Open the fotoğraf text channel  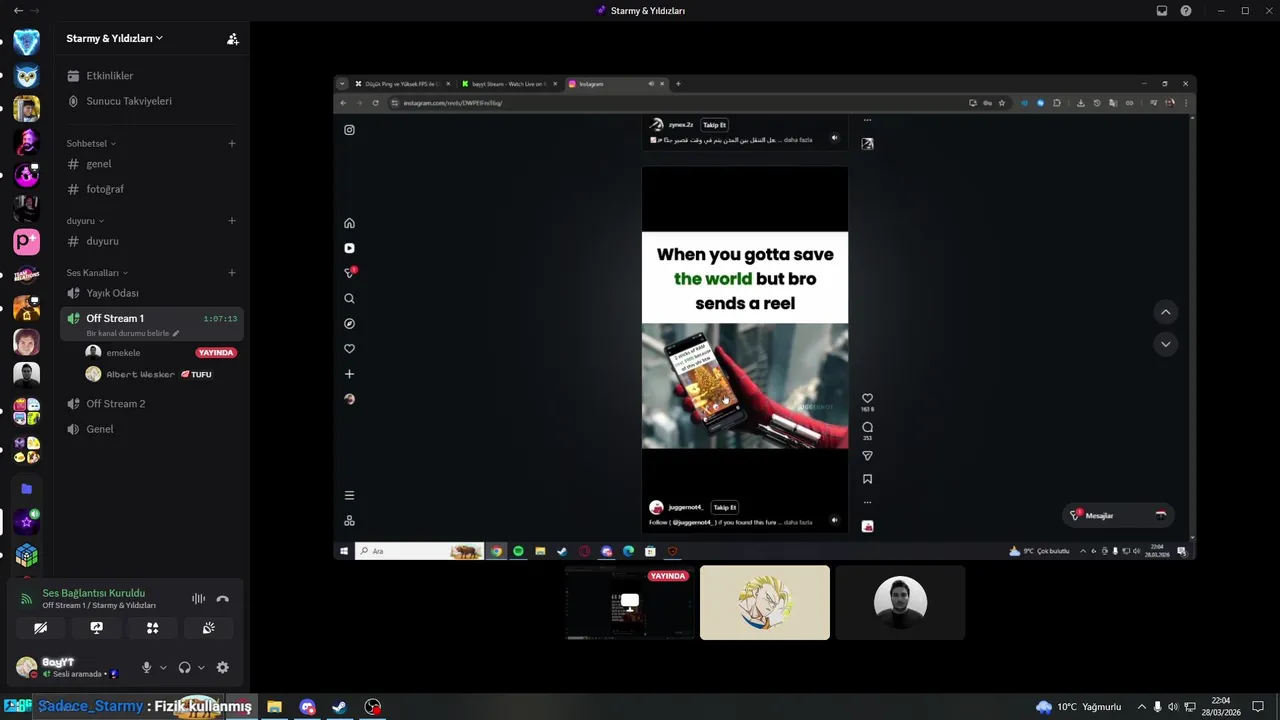[x=150, y=189]
